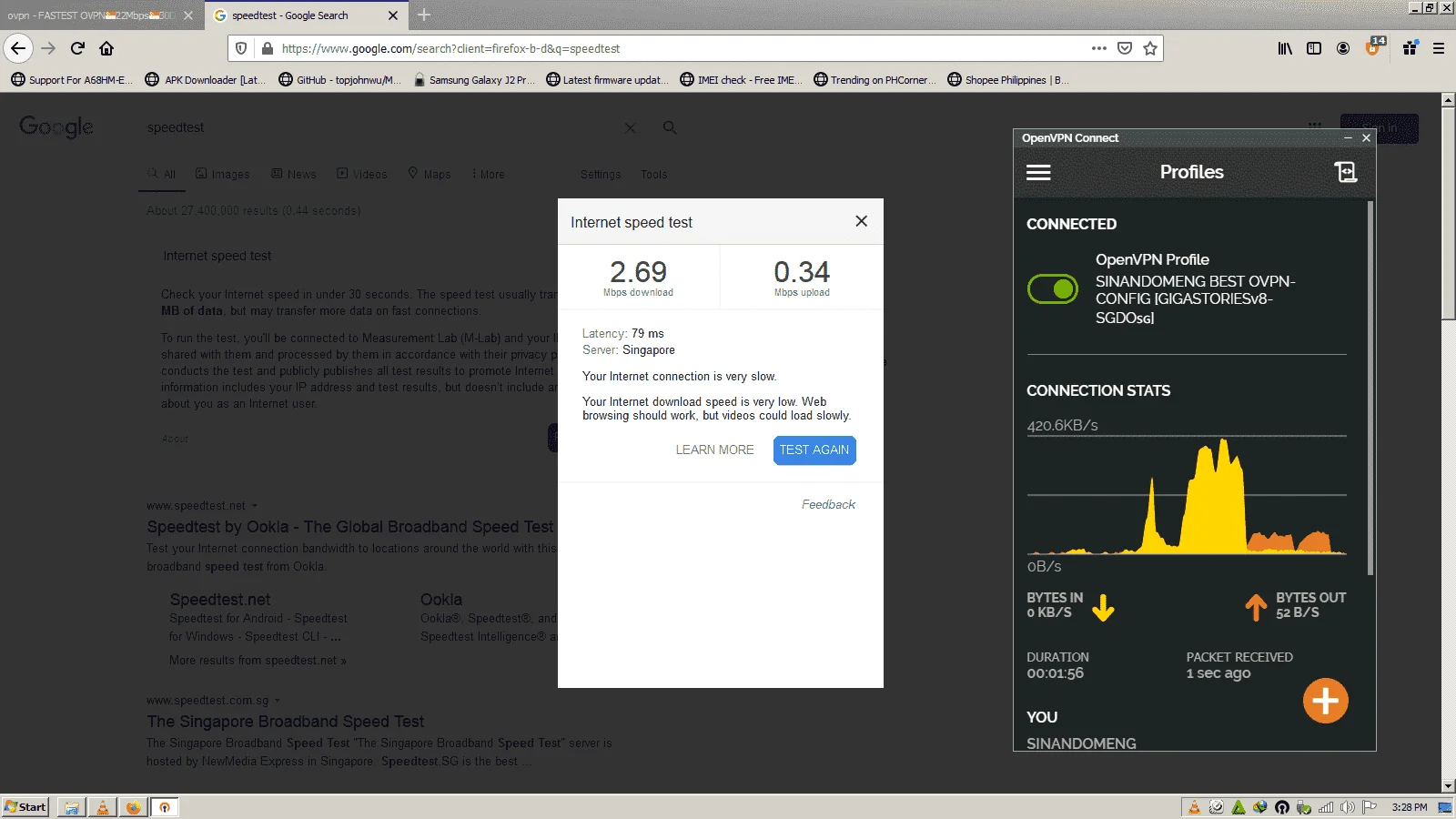This screenshot has height=819, width=1456.
Task: Expand the www.speedtest.net result options arrow
Action: 255,506
